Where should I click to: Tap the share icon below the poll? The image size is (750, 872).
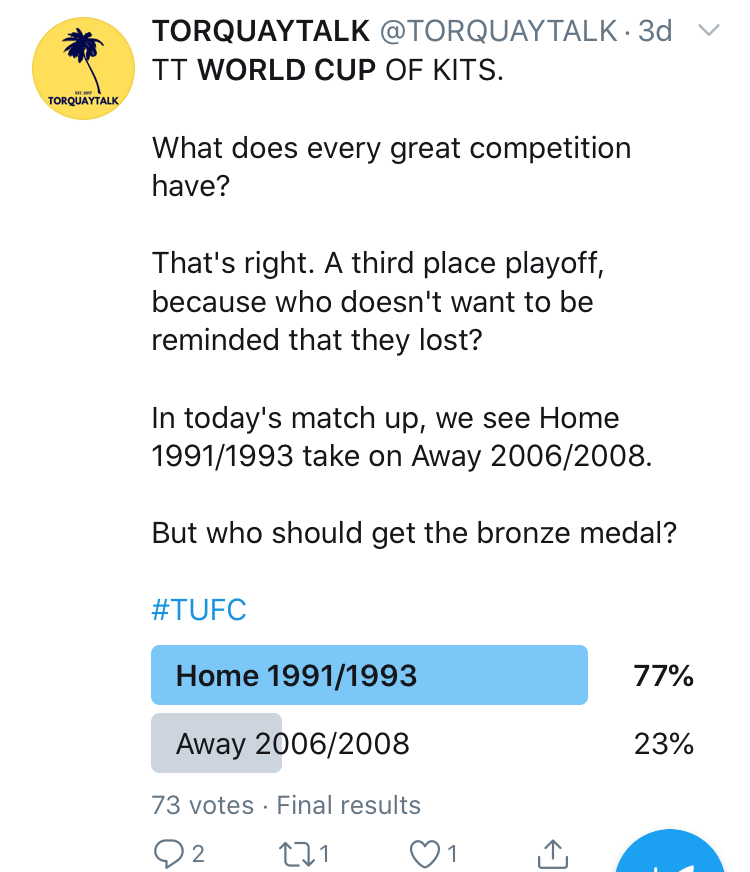click(552, 853)
